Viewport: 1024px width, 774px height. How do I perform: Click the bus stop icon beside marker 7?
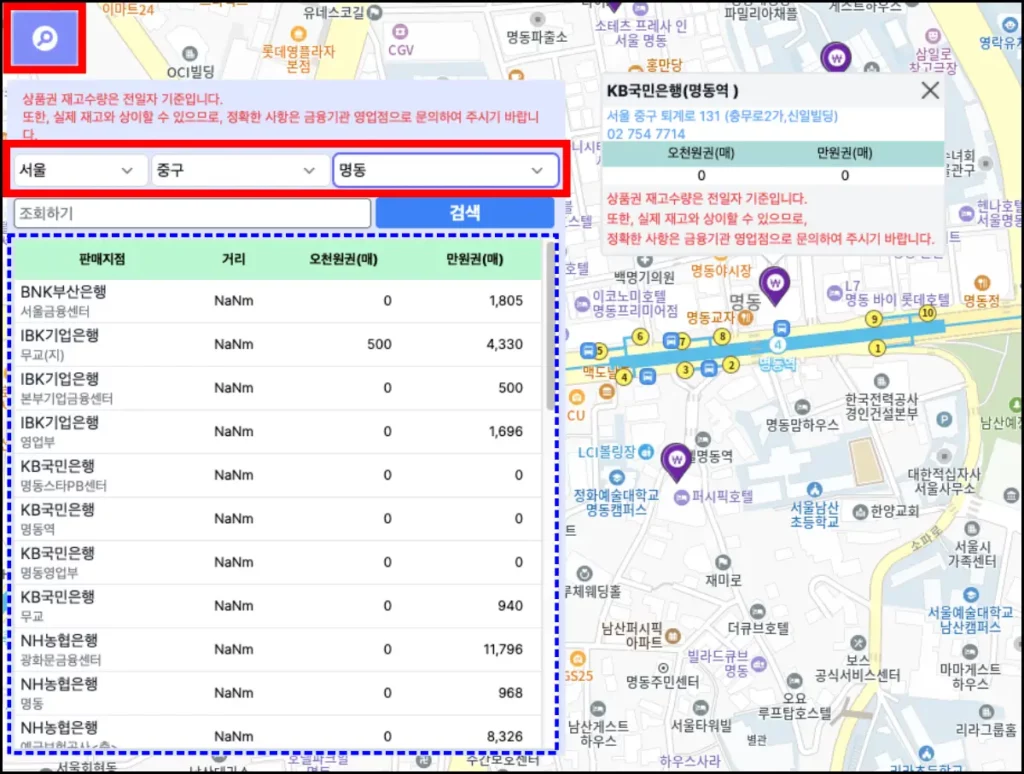[x=670, y=340]
